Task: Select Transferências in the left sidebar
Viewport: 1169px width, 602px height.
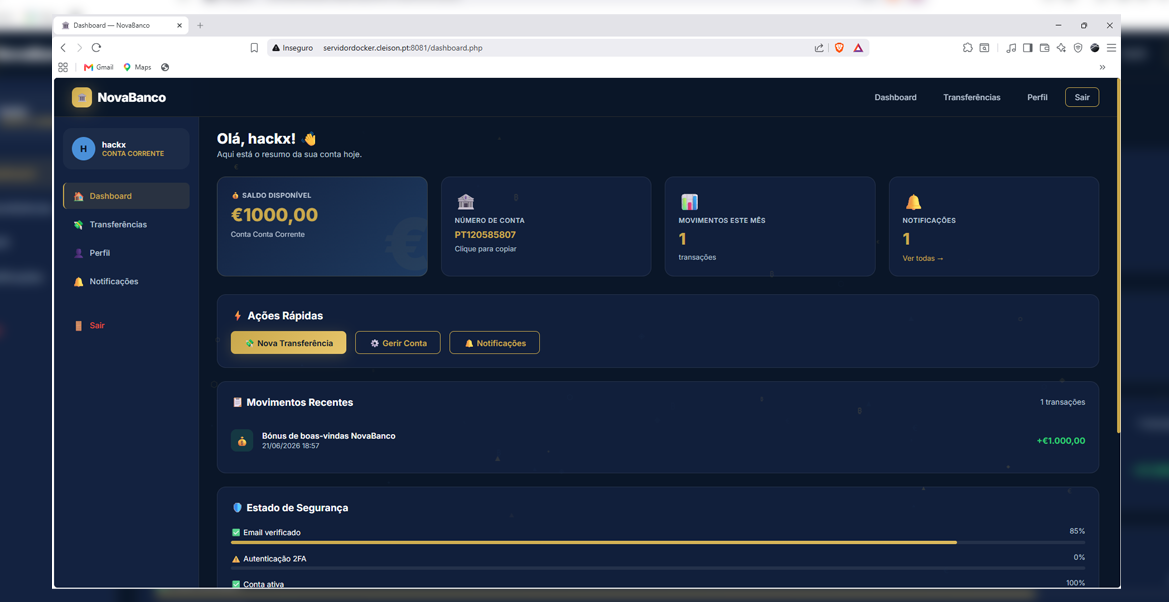Action: click(126, 225)
